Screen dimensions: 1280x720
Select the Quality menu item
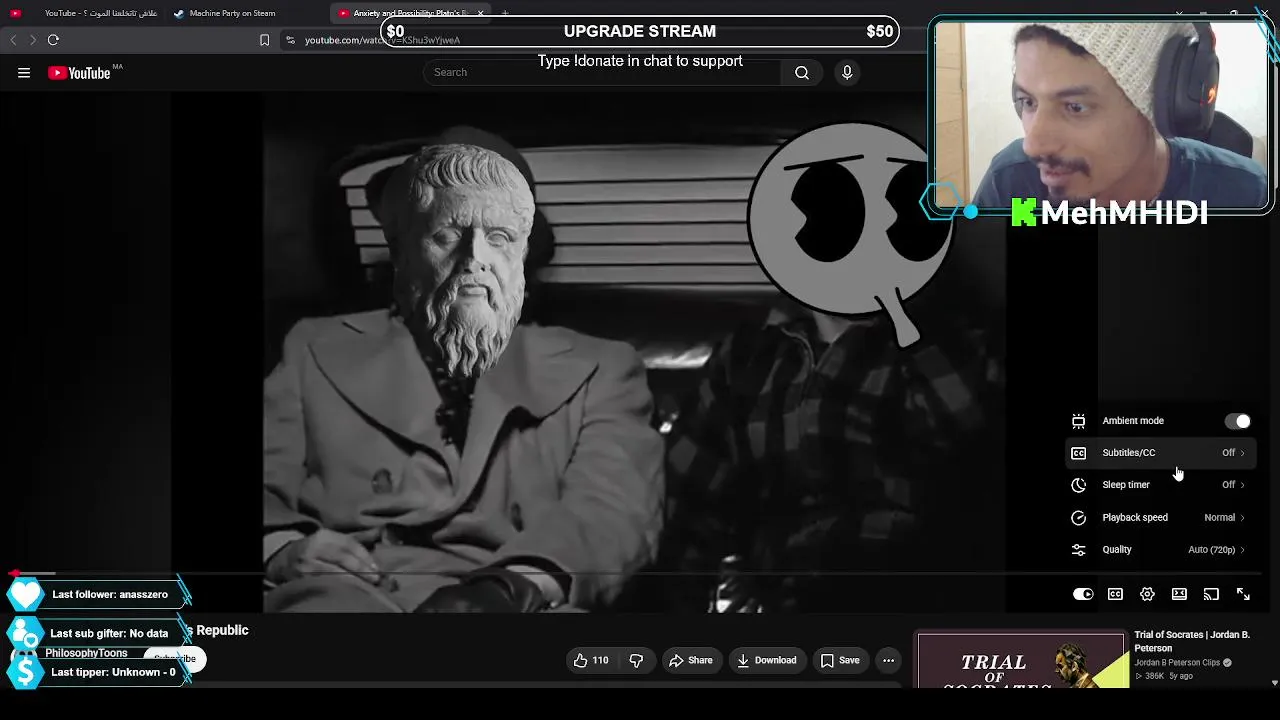[1160, 550]
